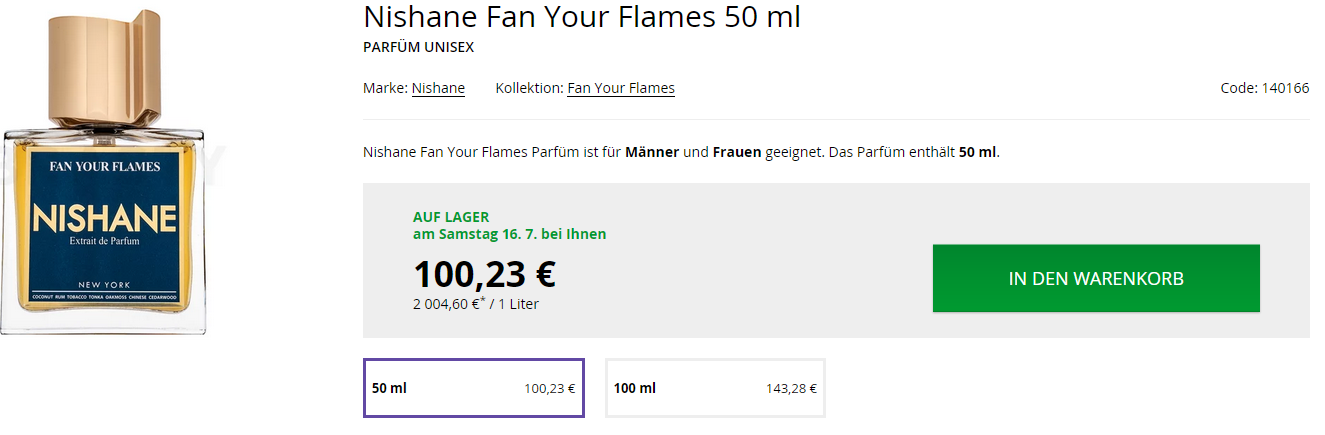Screen dimensions: 1325x435
Task: Add the perfume with In den Warenkorb
Action: (x=1096, y=279)
